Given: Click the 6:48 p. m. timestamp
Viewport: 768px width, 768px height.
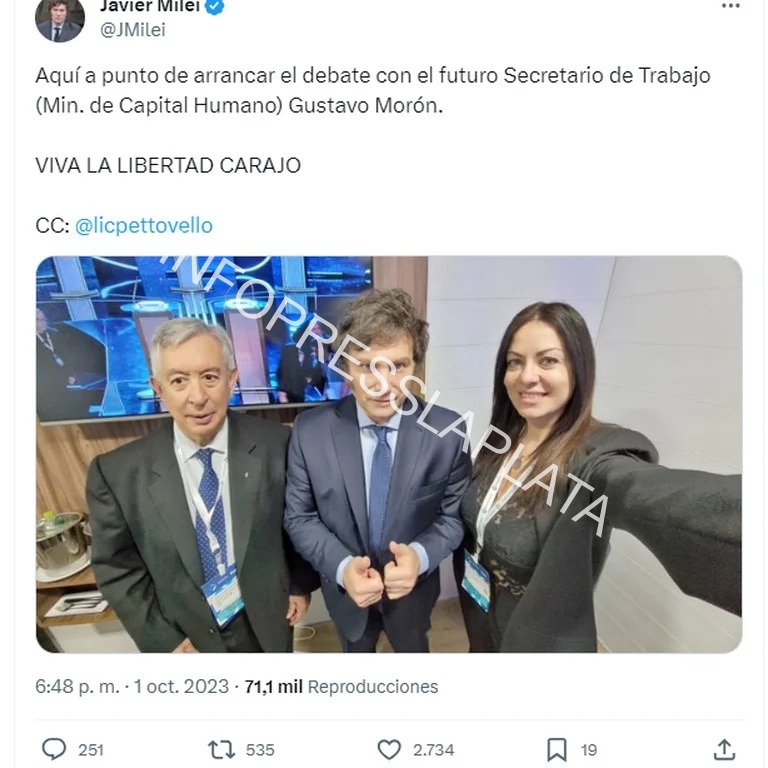Looking at the screenshot, I should point(77,686).
